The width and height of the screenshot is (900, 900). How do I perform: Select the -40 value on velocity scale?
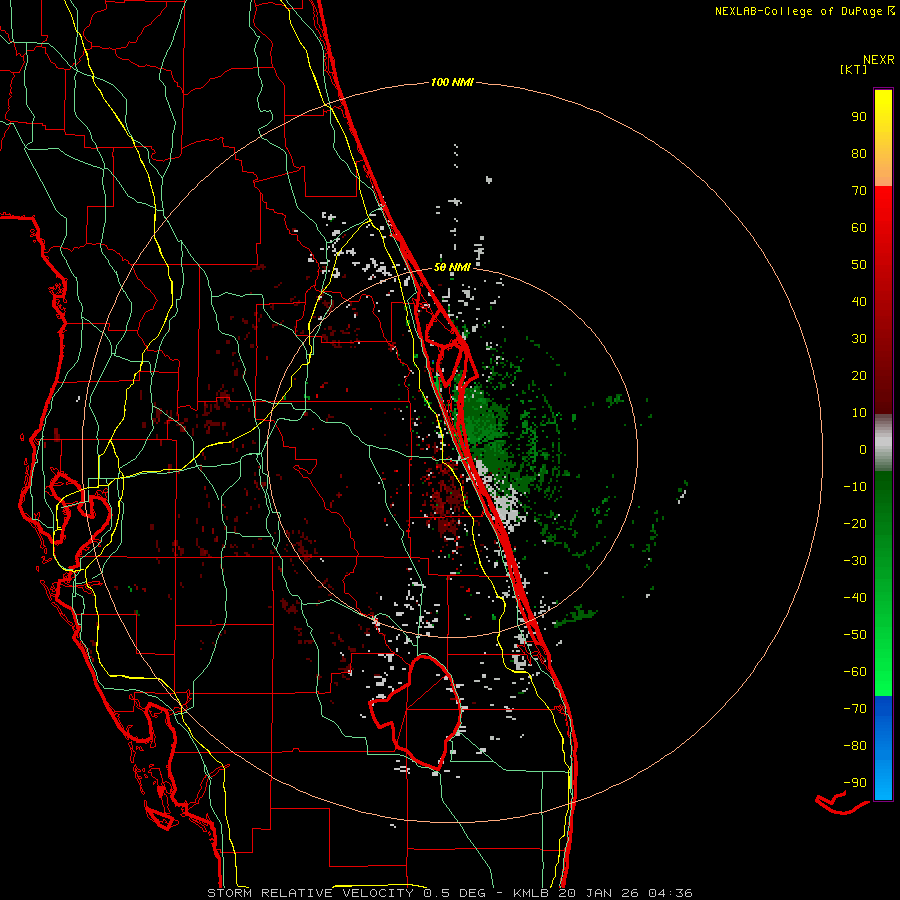tap(855, 598)
